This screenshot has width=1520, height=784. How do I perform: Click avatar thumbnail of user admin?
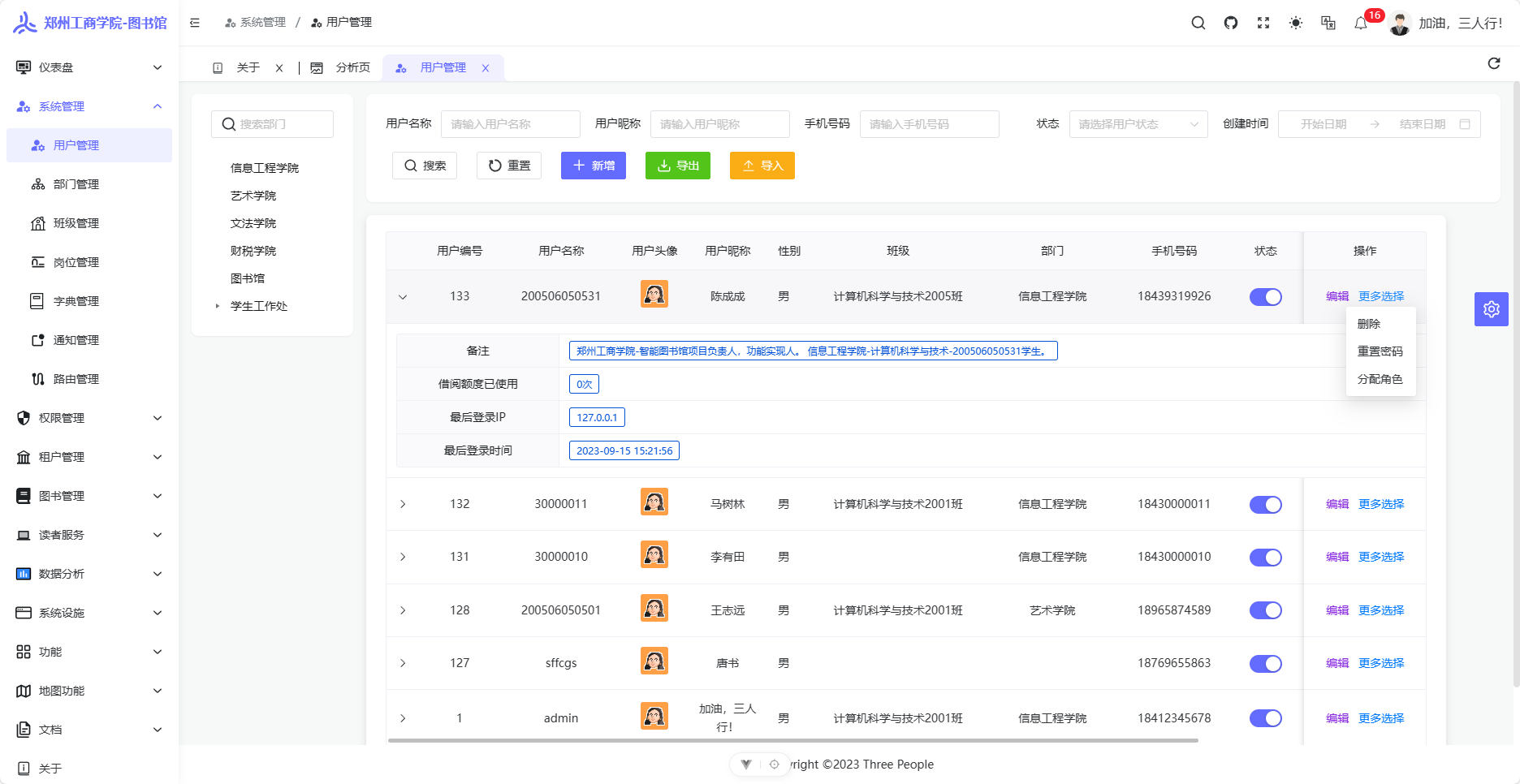coord(654,716)
